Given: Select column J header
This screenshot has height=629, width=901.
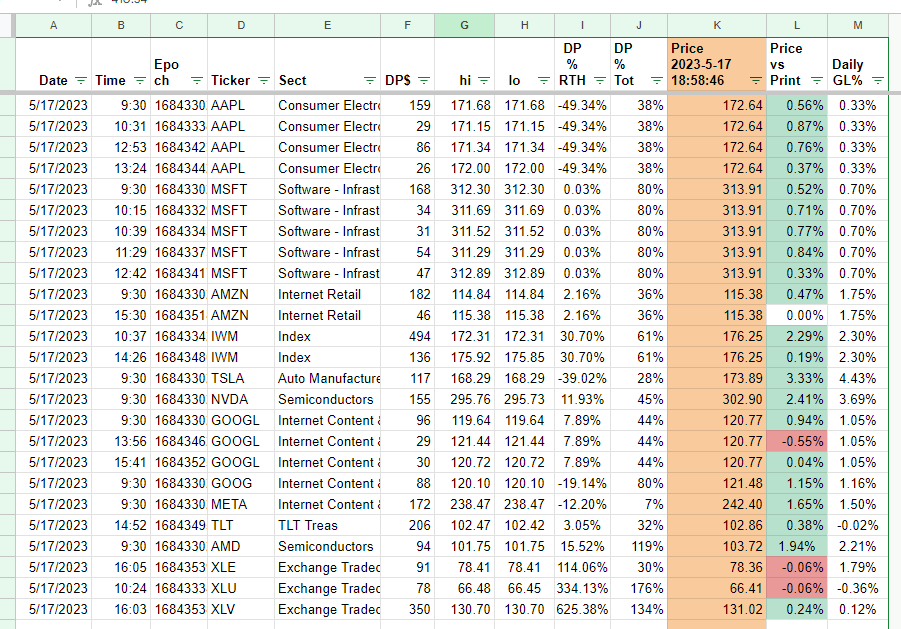Looking at the screenshot, I should point(638,25).
